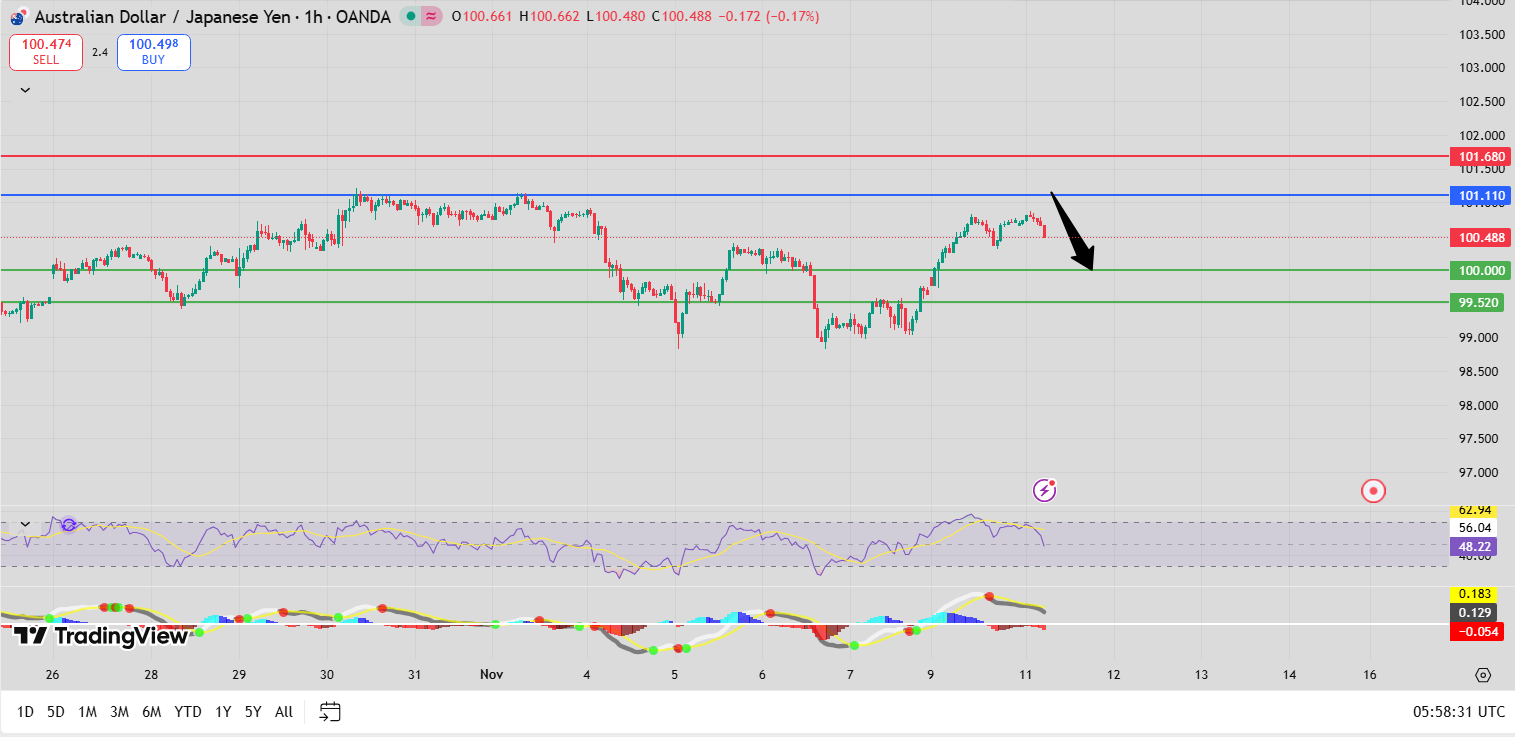Collapse the RSI pane with its chevron arrow
This screenshot has width=1515, height=737.
(x=25, y=522)
